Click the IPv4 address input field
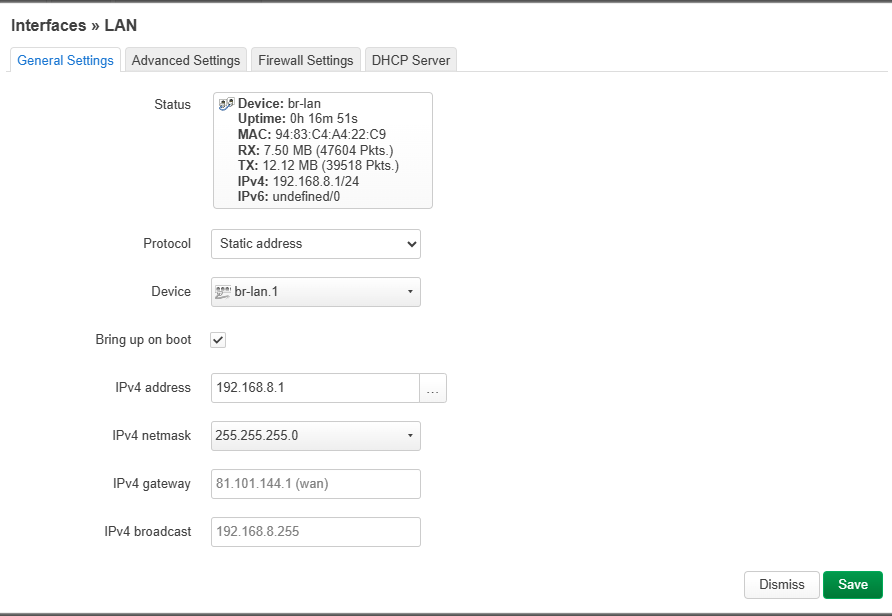 click(315, 388)
